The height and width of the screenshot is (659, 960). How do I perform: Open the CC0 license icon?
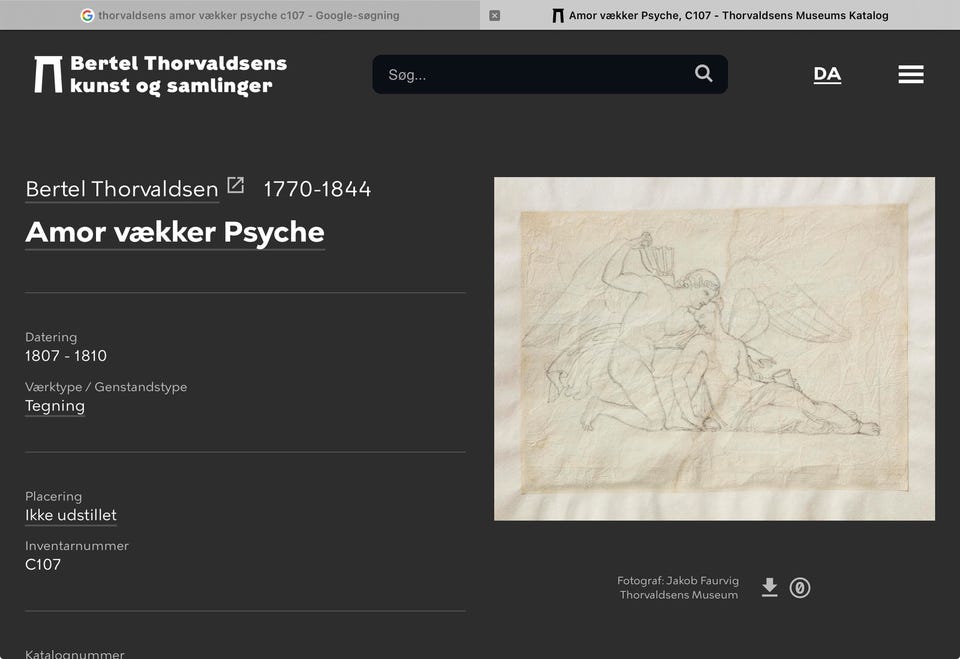pos(800,588)
